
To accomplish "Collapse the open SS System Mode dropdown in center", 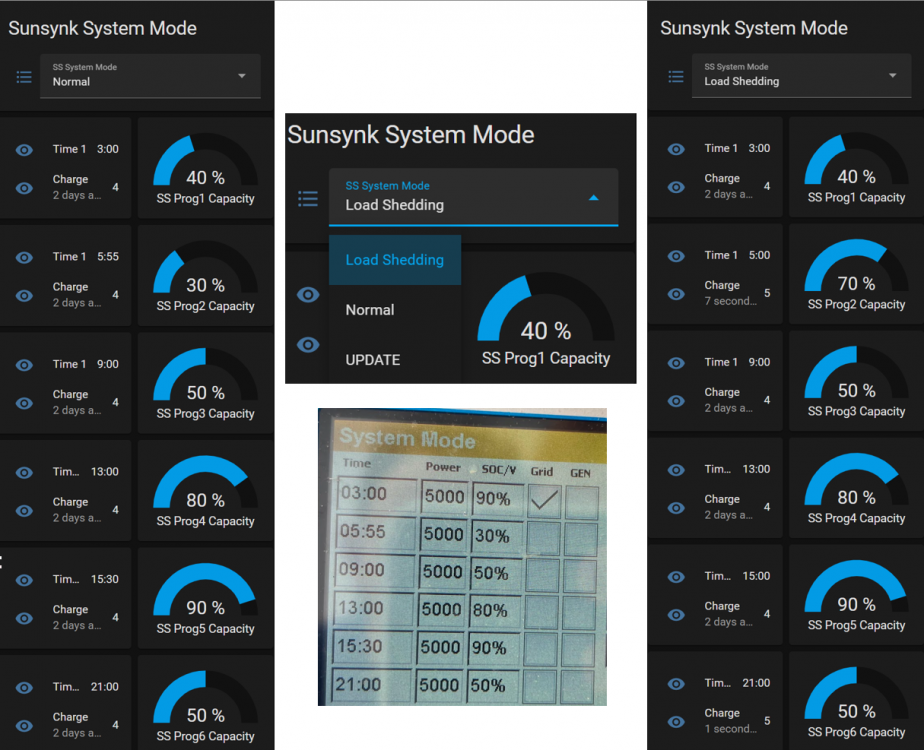I will [473, 197].
